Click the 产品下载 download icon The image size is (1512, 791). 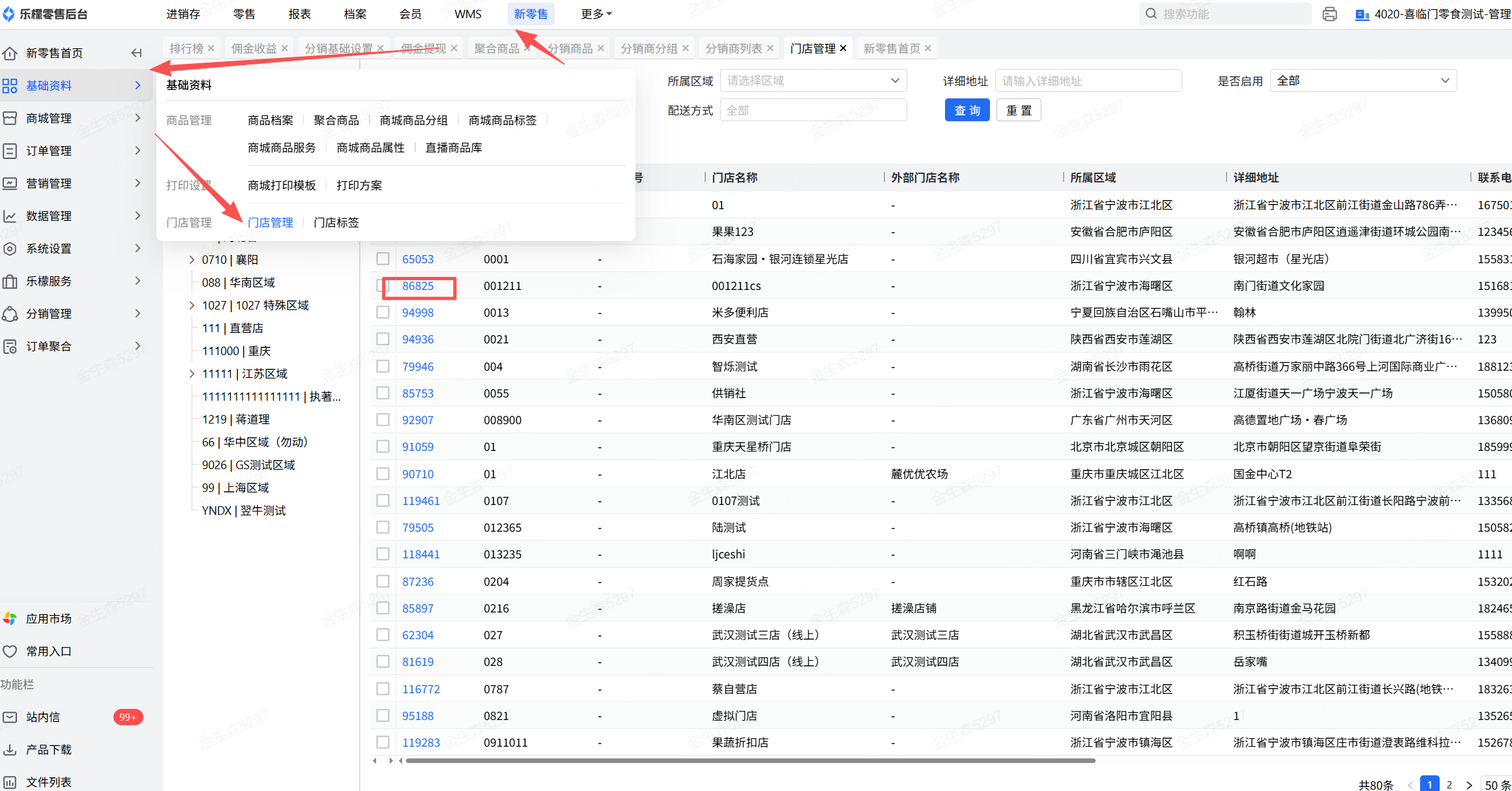10,749
